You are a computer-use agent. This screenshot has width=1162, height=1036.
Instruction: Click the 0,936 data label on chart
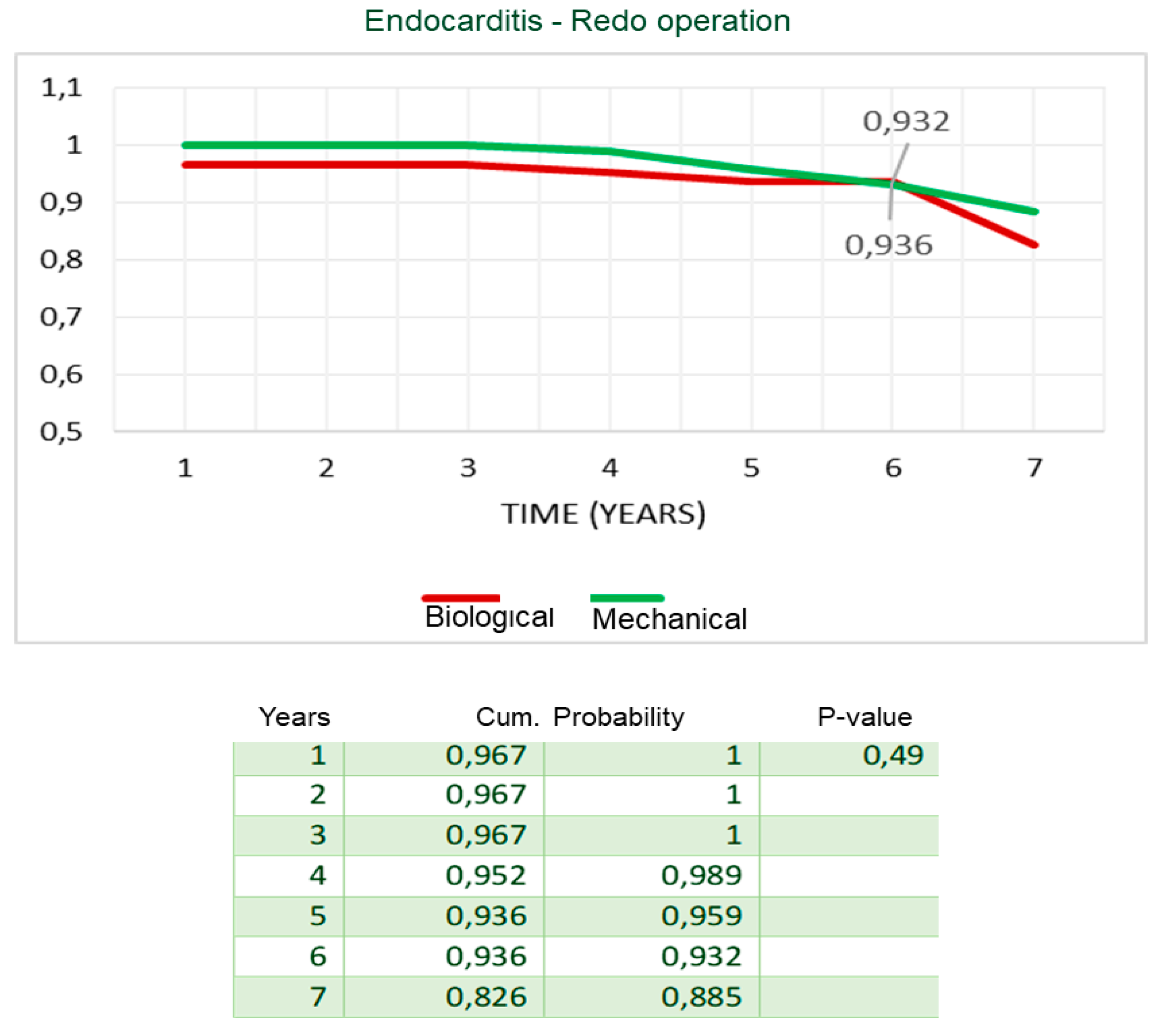click(x=888, y=246)
